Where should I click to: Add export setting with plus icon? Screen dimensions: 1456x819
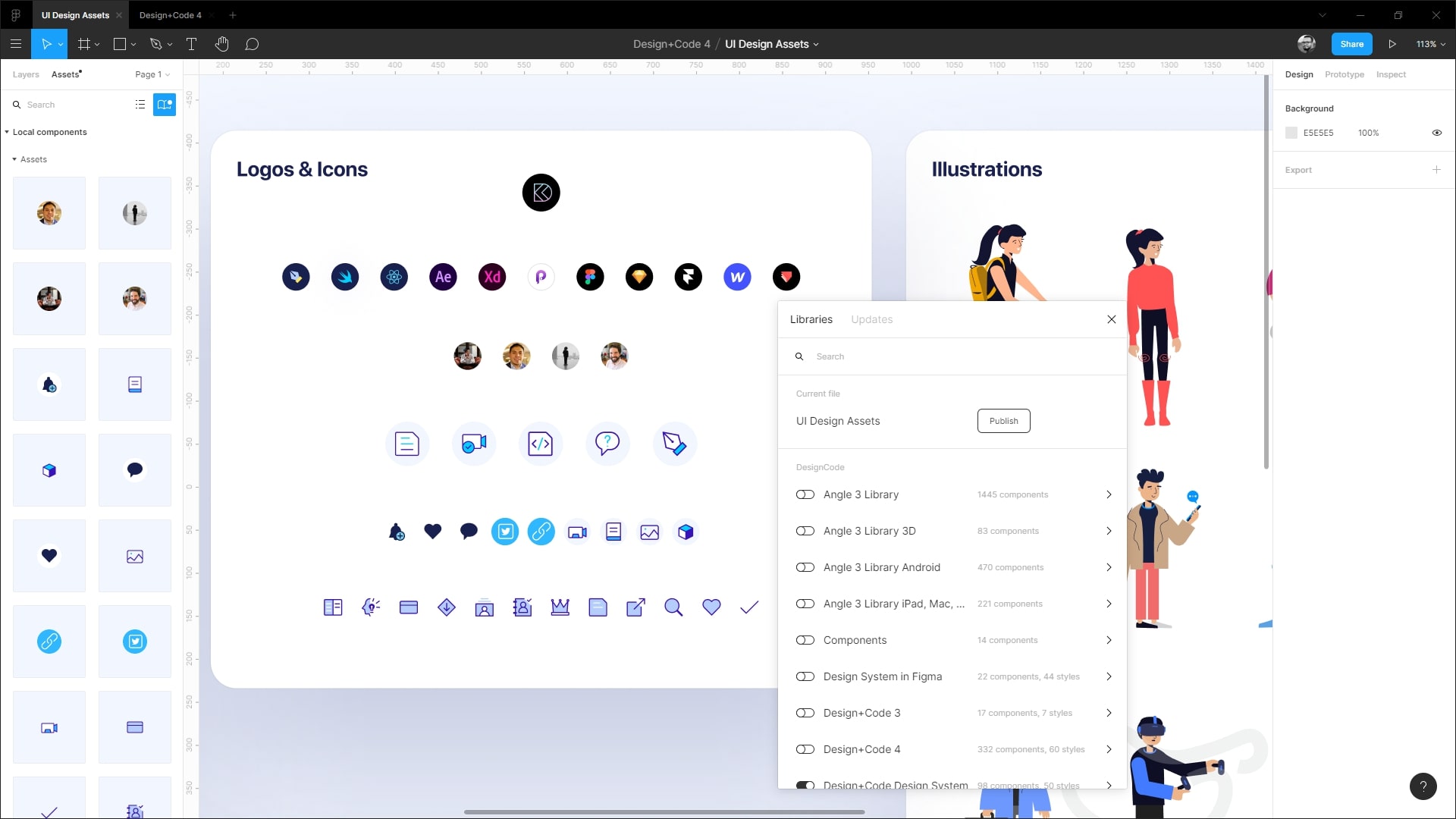pos(1436,170)
